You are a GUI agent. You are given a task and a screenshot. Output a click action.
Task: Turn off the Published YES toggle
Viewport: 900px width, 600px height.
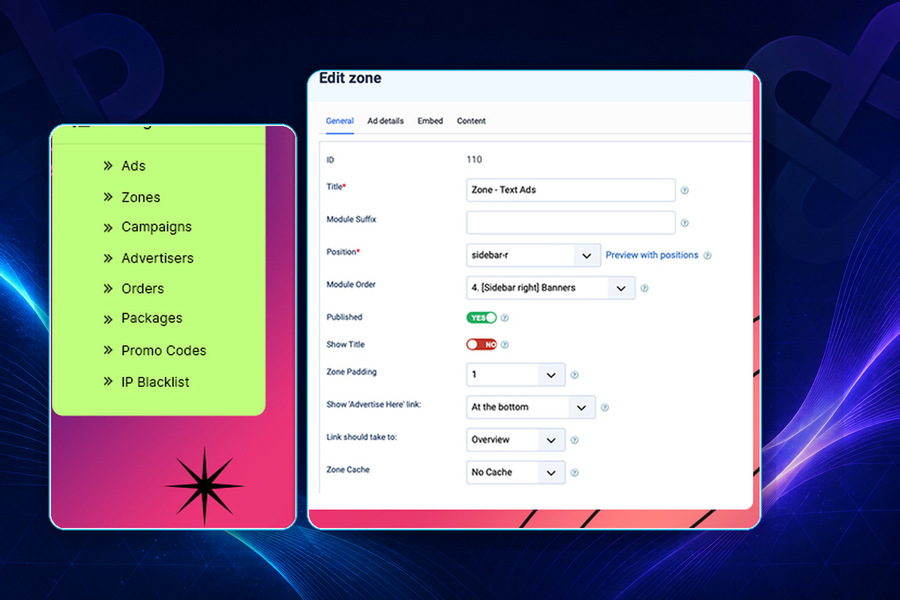[x=481, y=318]
